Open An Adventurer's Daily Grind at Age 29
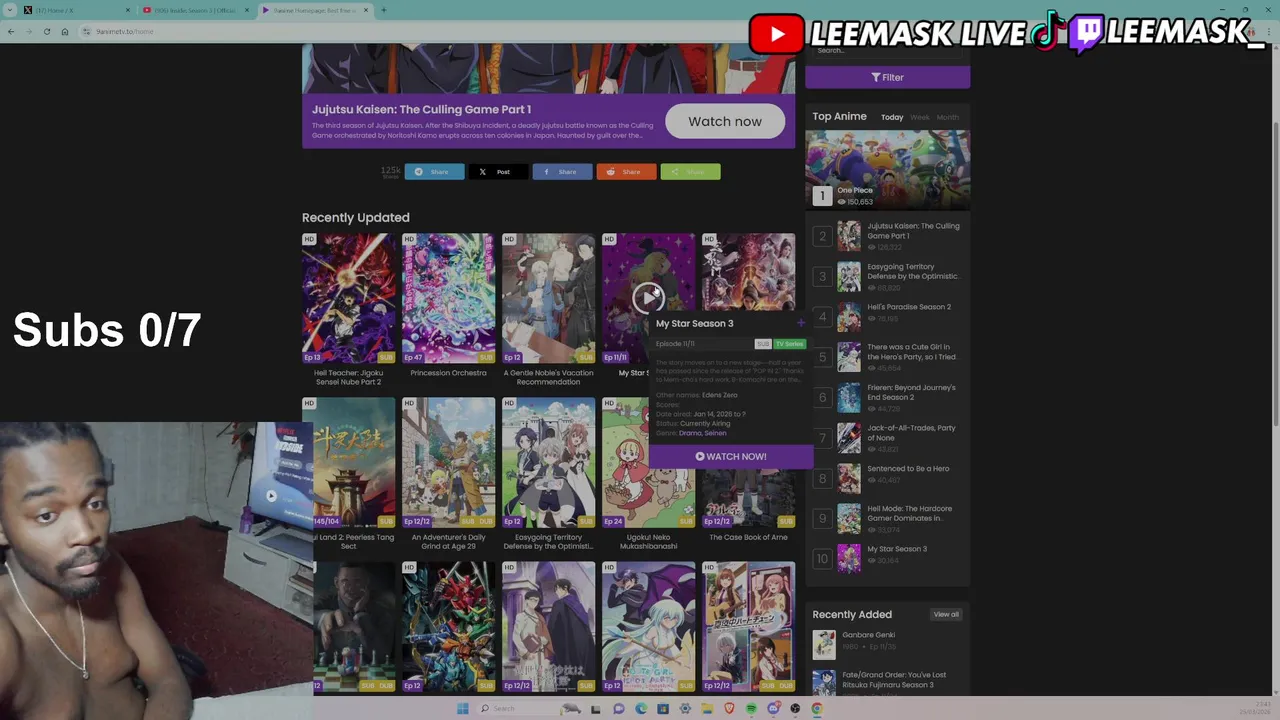The image size is (1280, 720). 448,462
